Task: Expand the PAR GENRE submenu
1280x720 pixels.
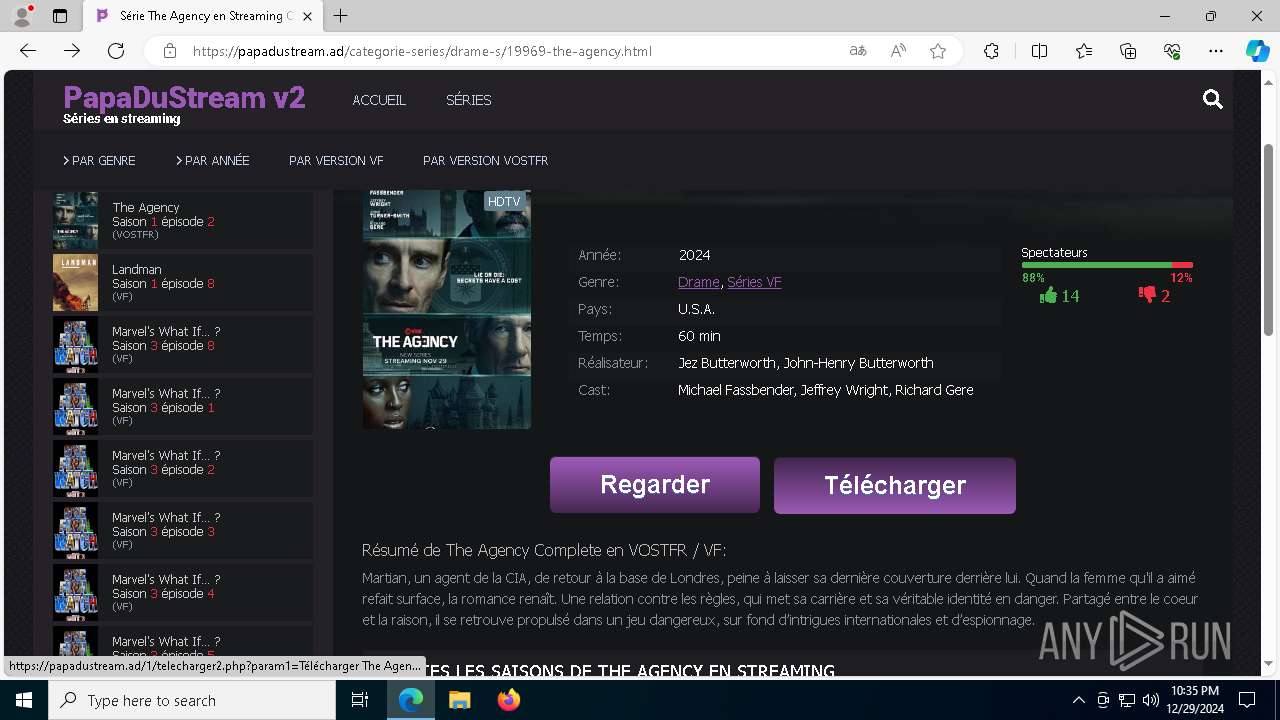Action: tap(99, 160)
